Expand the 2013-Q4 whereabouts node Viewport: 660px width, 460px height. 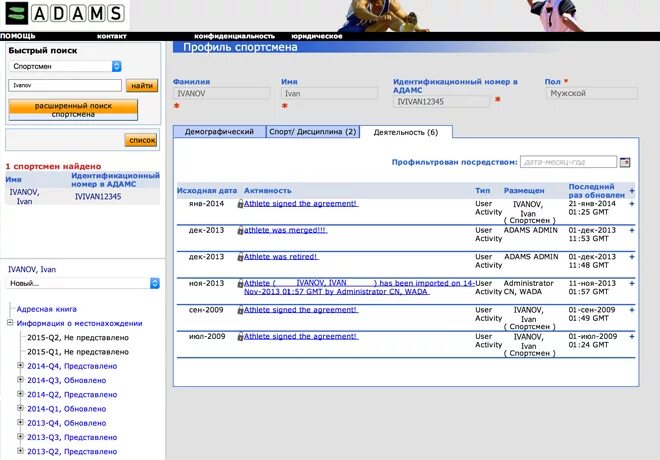click(x=20, y=423)
